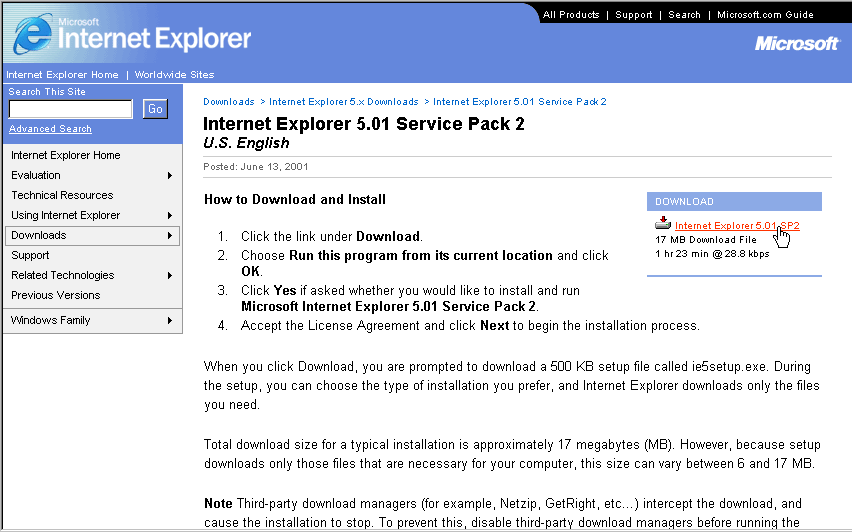Go to Microsoft.com Guide link

point(765,15)
